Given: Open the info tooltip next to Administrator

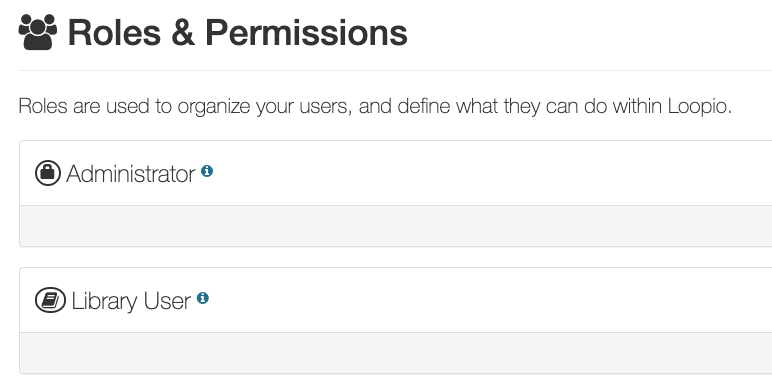Looking at the screenshot, I should (x=207, y=171).
